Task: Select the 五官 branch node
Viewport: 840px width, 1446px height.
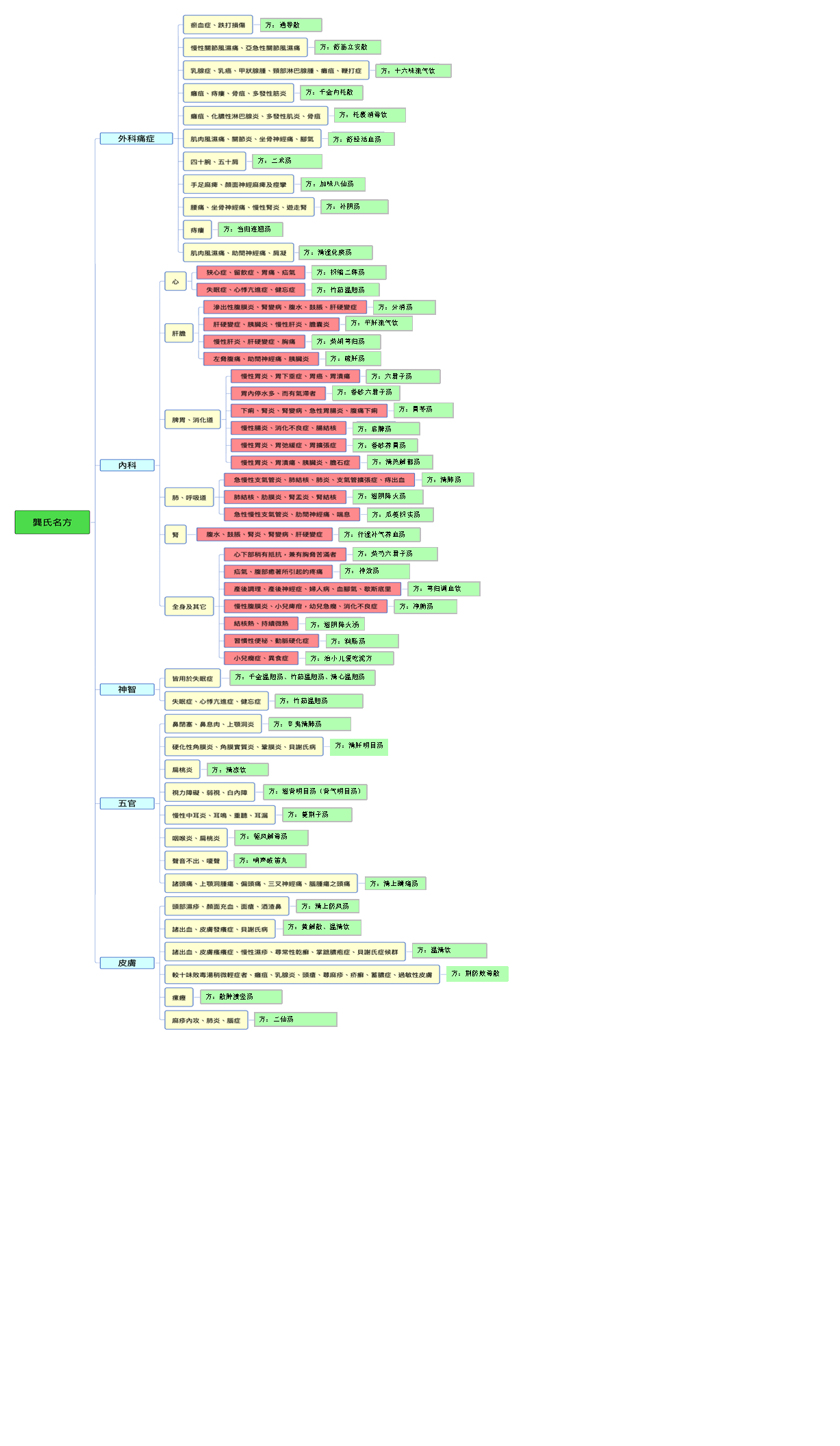Action: [x=127, y=804]
